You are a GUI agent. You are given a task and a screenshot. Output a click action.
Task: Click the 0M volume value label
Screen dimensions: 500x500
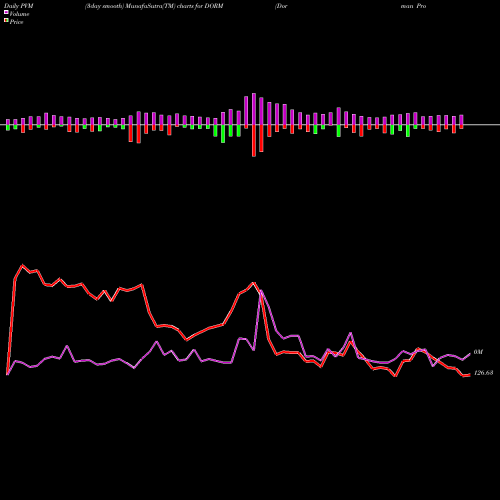[x=478, y=352]
